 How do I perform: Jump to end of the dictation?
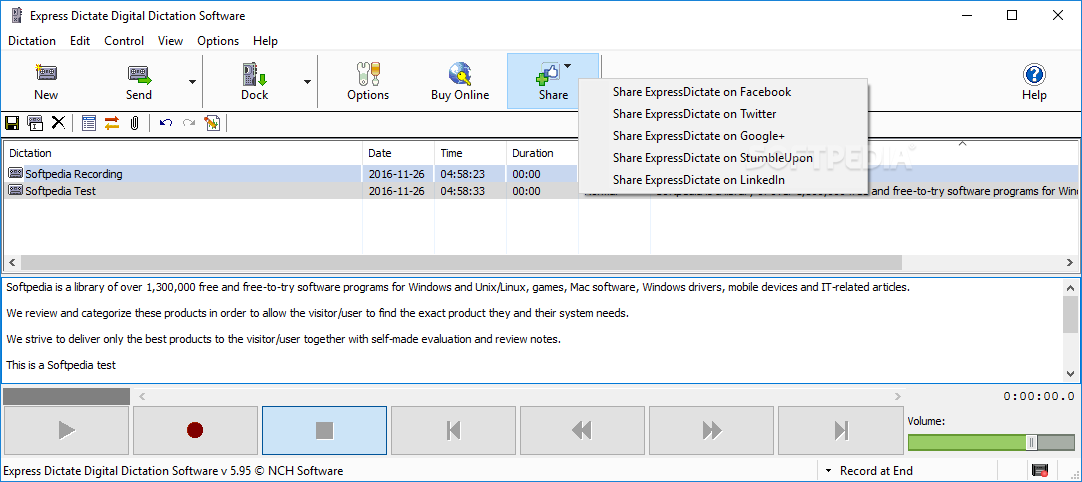(x=840, y=431)
